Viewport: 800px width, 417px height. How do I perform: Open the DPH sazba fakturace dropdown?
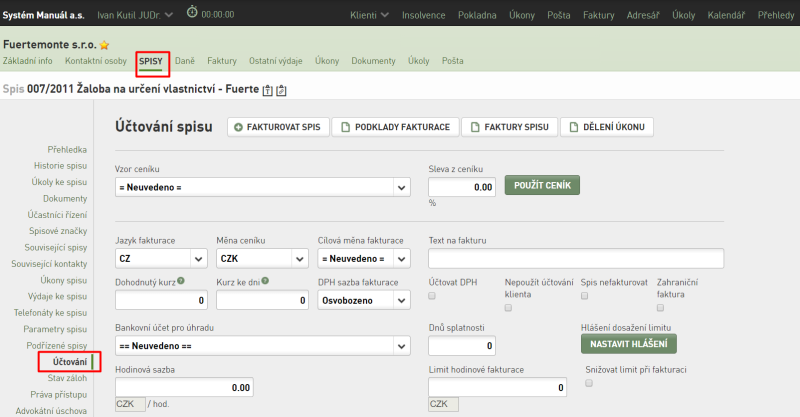pyautogui.click(x=364, y=301)
